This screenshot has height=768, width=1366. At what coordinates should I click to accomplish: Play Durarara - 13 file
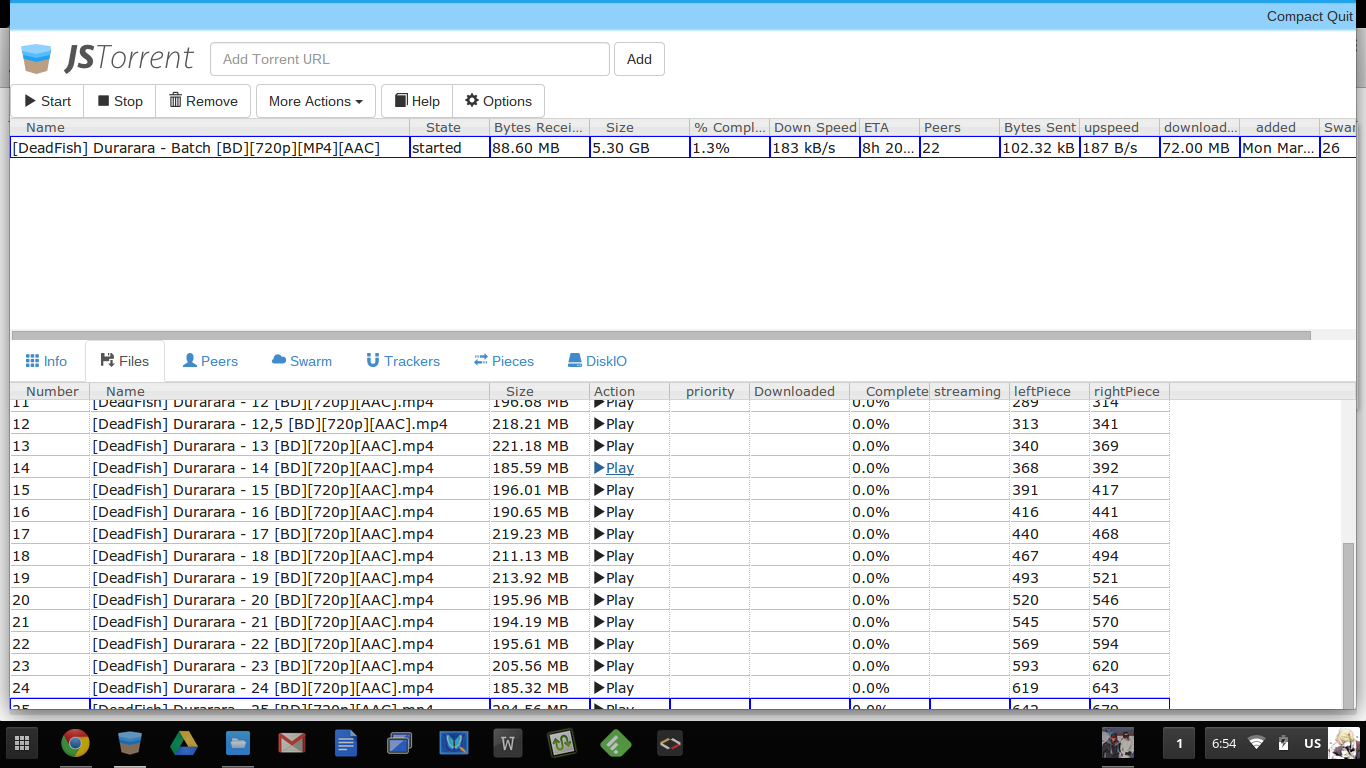point(614,446)
